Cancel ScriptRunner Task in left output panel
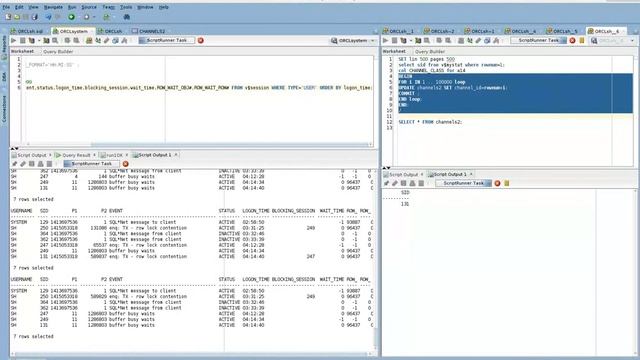The height and width of the screenshot is (360, 640). pyautogui.click(x=125, y=164)
